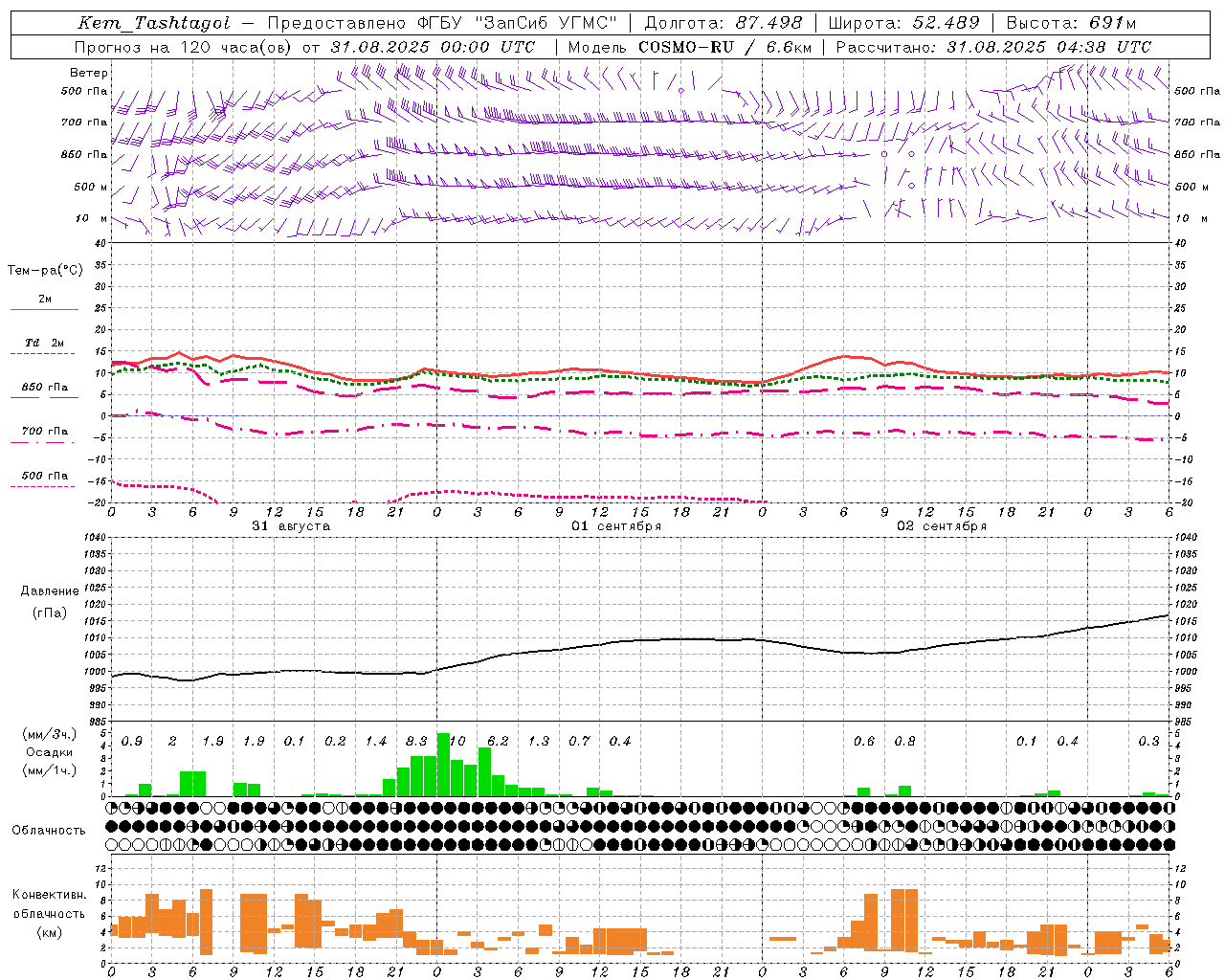Click the station name Kem_Tashtagol
Image resolution: width=1225 pixels, height=980 pixels.
coord(154,23)
